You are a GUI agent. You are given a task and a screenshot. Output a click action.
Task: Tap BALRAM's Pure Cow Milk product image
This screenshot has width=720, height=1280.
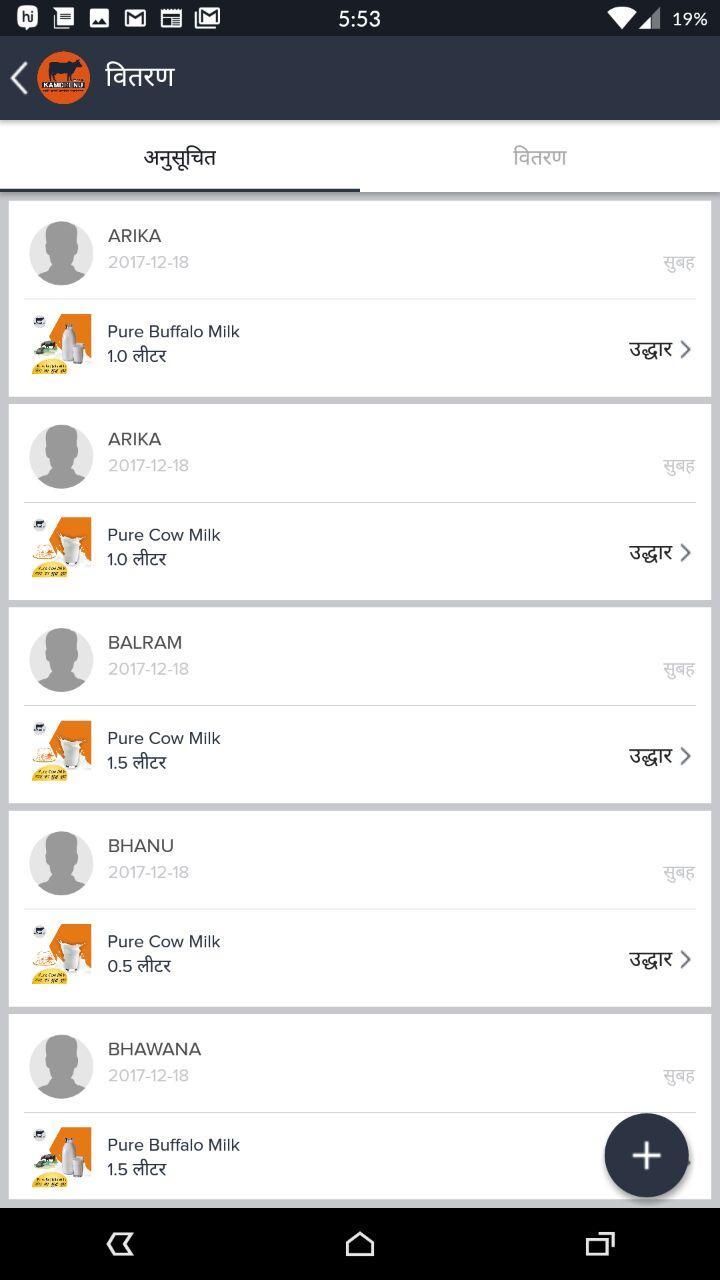[61, 751]
